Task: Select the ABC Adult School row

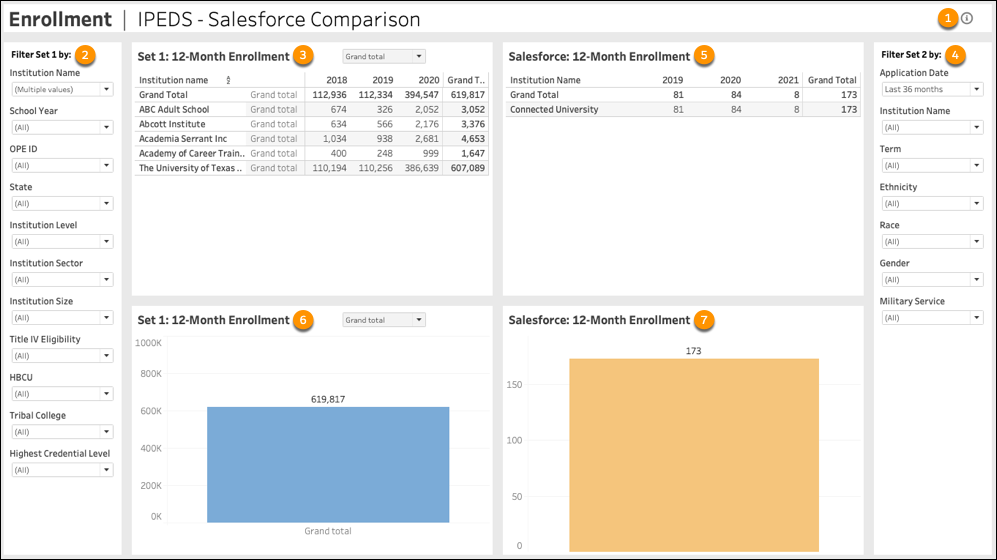Action: tap(312, 109)
